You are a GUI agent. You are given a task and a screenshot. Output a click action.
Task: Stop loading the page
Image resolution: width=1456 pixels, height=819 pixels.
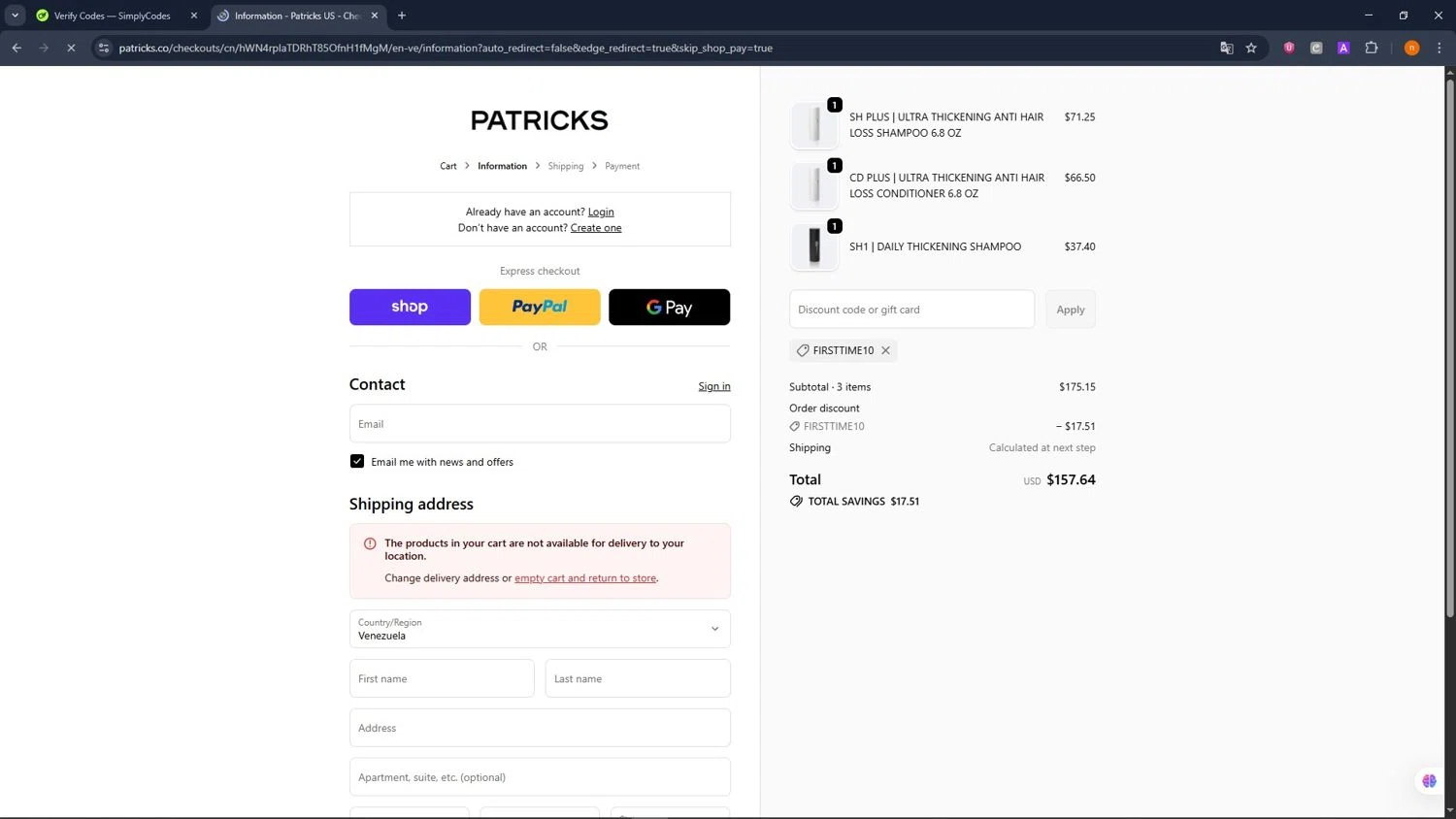[71, 48]
